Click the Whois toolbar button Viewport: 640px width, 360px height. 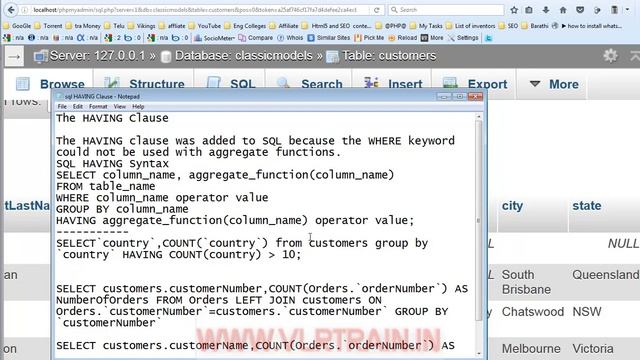[290, 38]
